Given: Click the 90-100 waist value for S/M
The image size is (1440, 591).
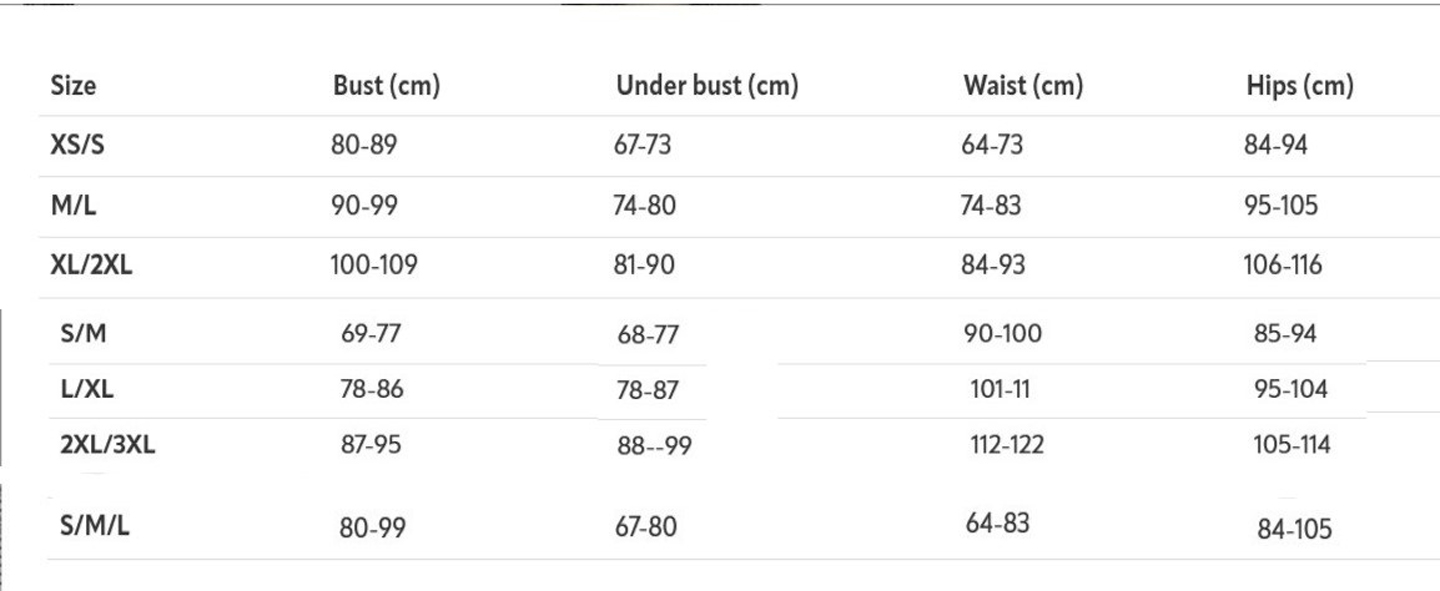Looking at the screenshot, I should point(1002,333).
